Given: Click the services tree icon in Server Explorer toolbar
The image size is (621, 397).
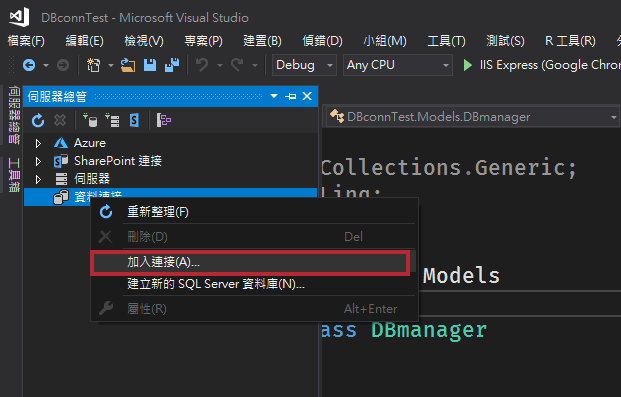Looking at the screenshot, I should click(x=164, y=120).
